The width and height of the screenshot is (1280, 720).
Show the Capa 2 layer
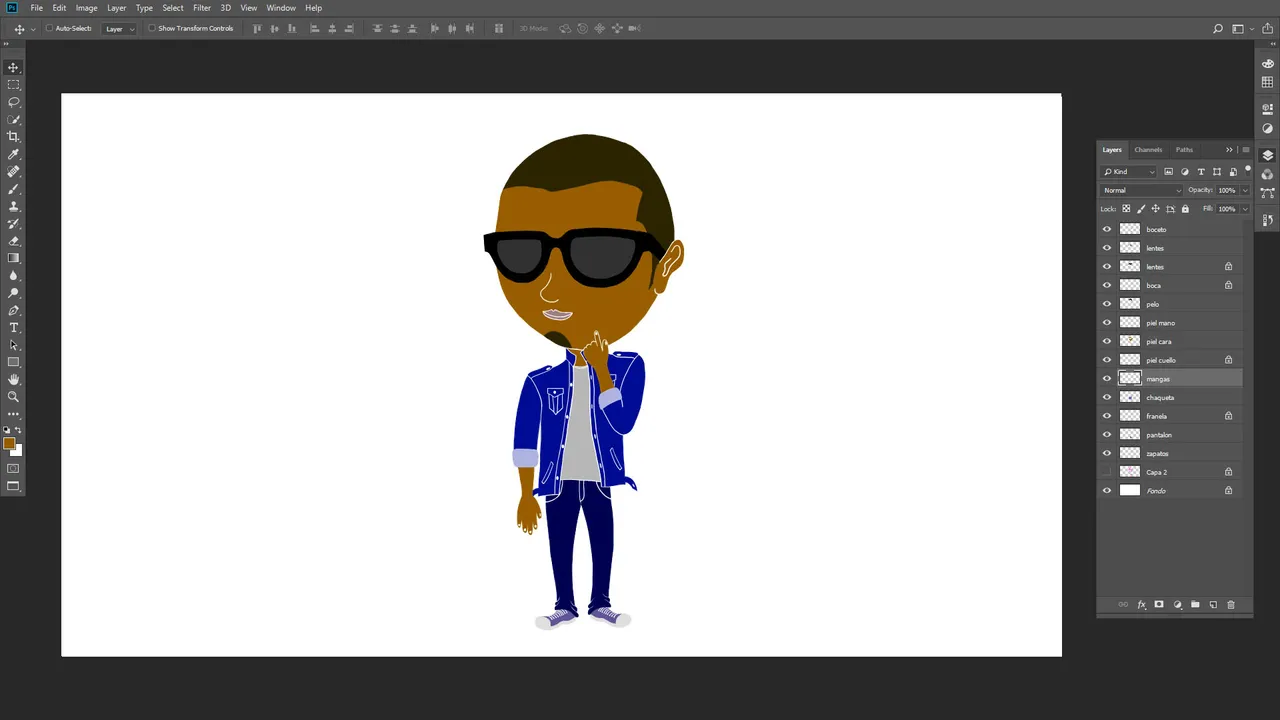(x=1107, y=472)
